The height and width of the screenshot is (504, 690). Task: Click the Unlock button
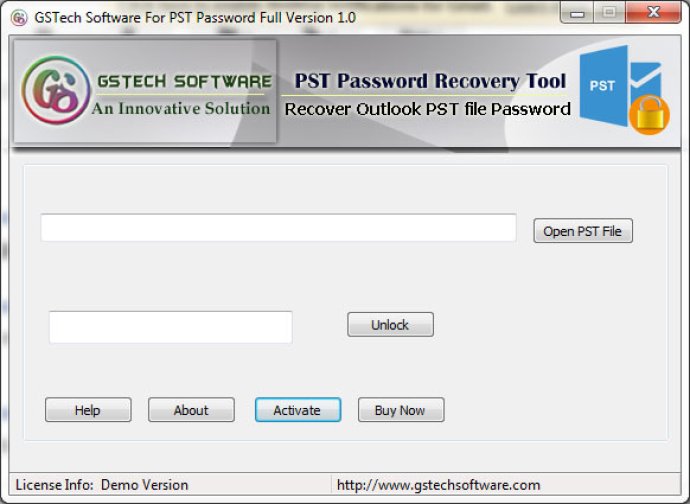pos(390,325)
